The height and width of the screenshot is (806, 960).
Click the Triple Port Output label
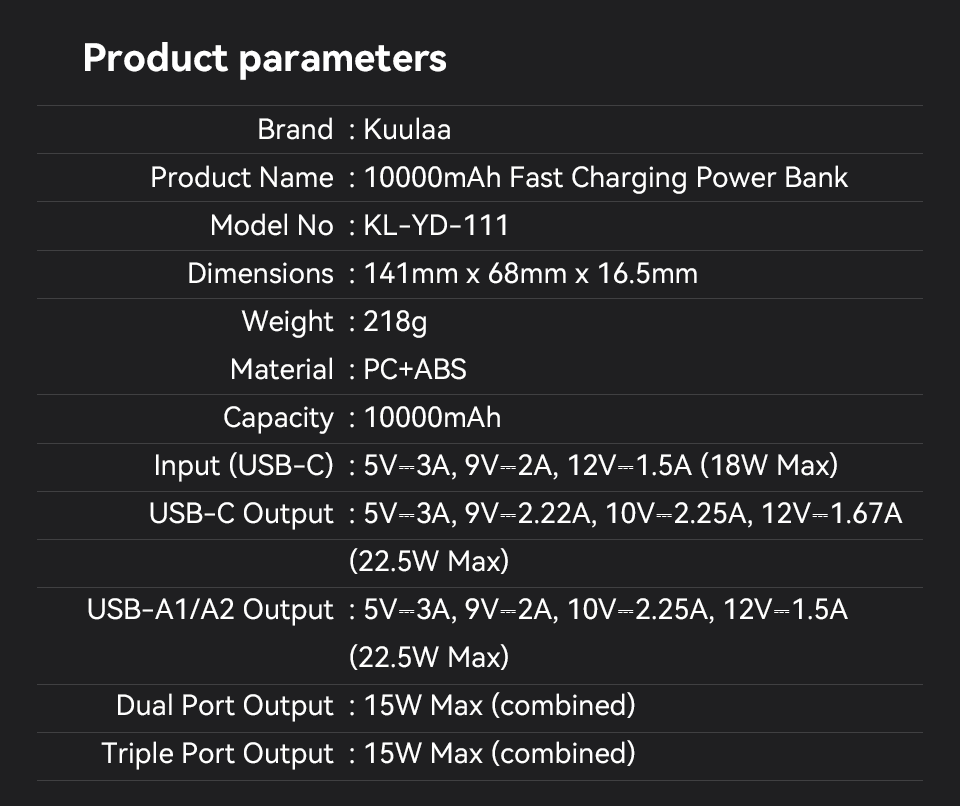(218, 753)
